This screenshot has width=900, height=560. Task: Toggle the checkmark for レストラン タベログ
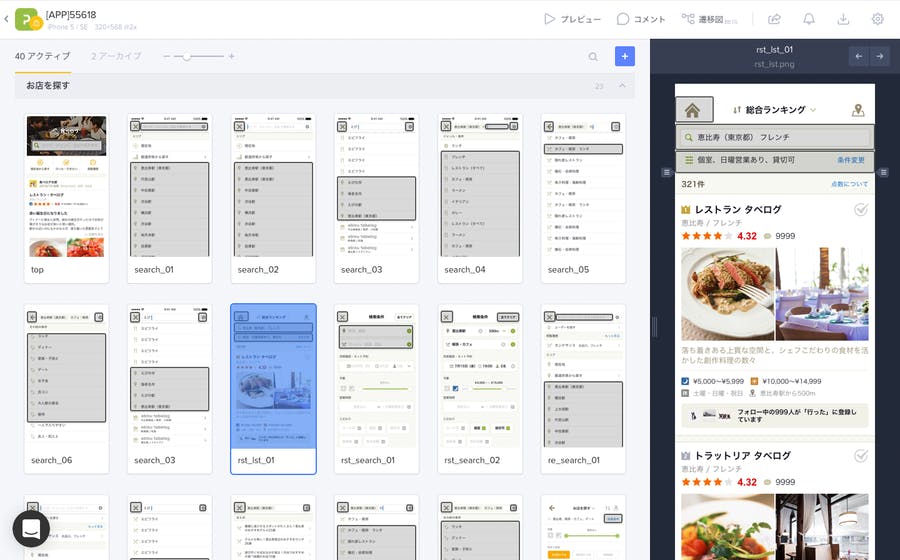[x=860, y=209]
